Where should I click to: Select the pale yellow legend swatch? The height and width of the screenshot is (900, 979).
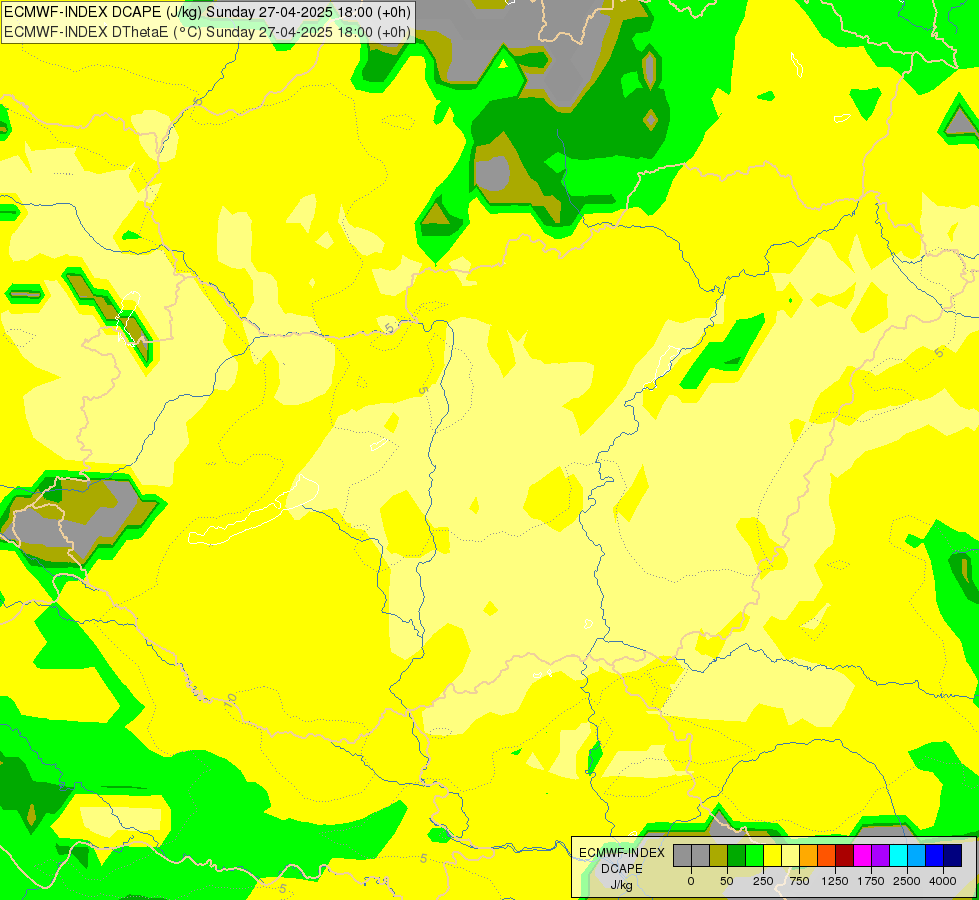coord(790,855)
